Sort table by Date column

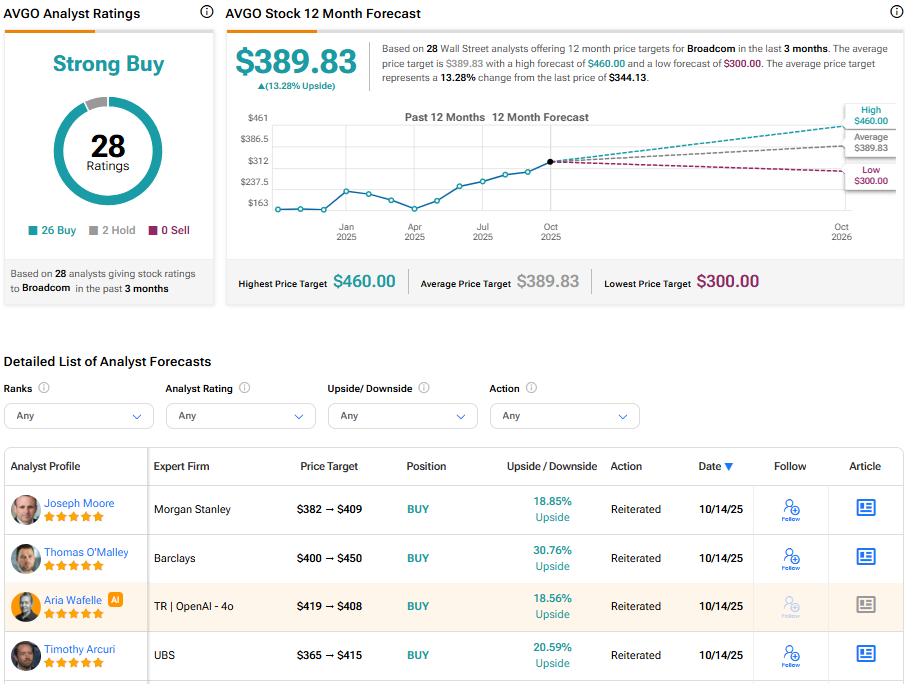click(x=715, y=466)
